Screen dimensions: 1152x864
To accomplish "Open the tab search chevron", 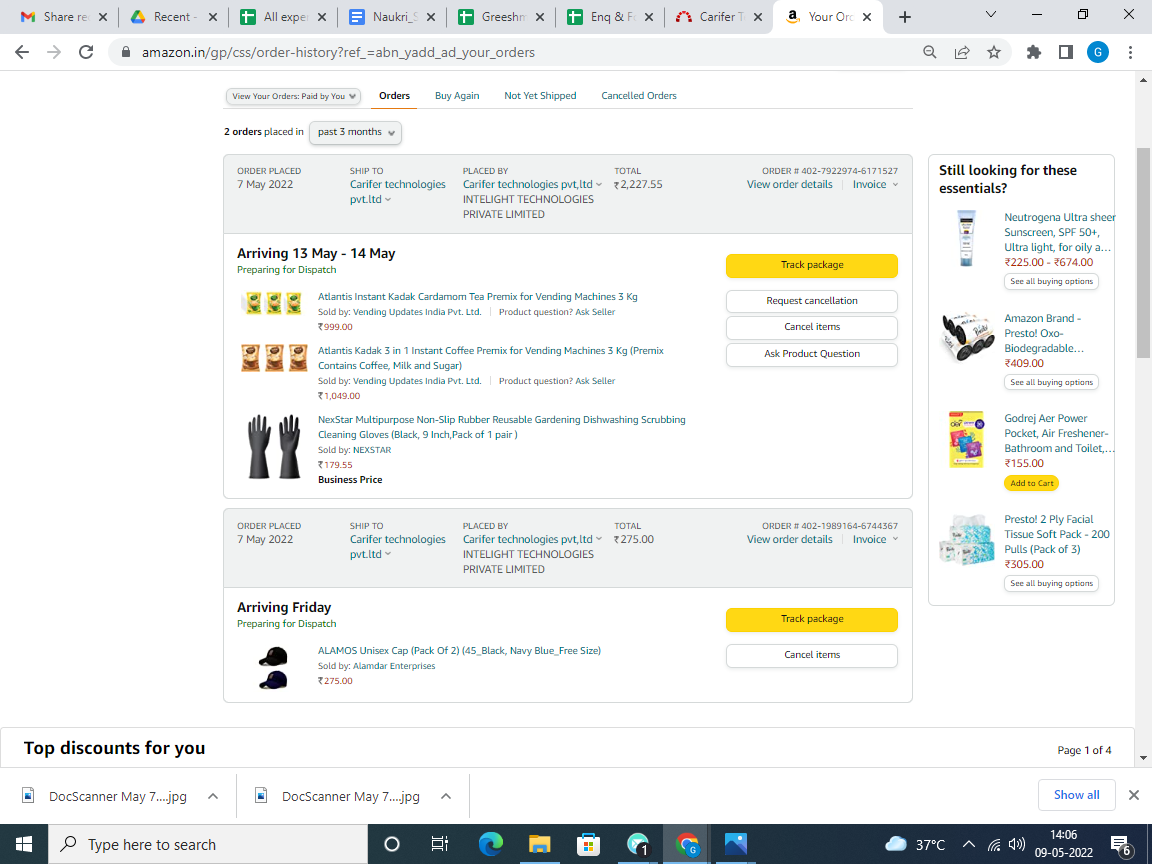I will point(990,15).
